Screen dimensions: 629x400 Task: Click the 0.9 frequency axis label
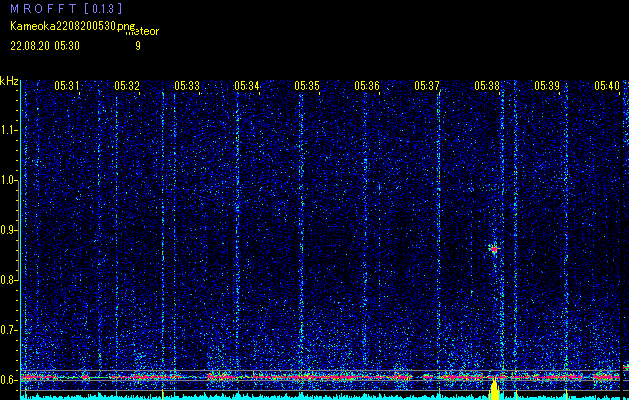(8, 230)
